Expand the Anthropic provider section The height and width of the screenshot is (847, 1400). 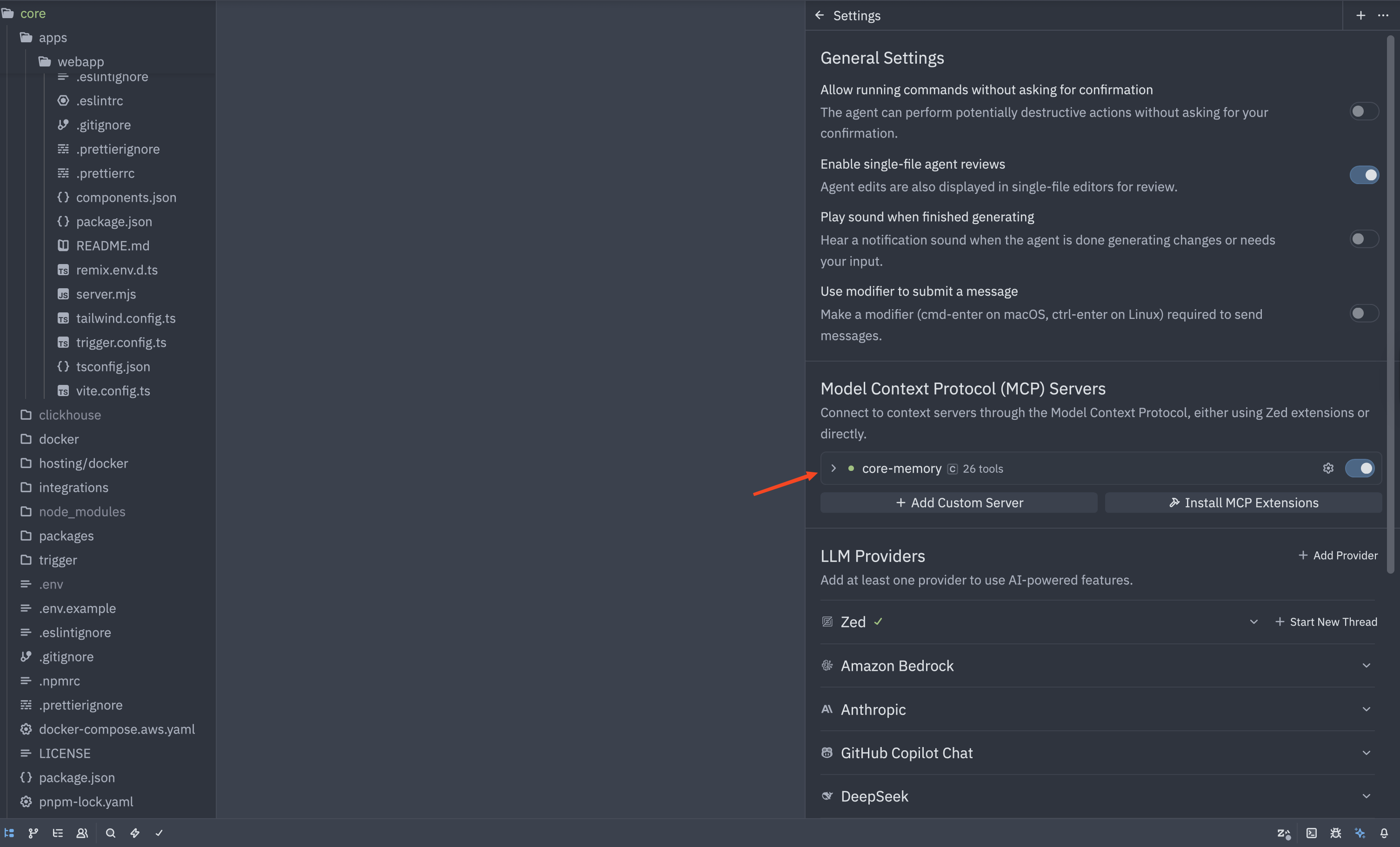(x=1366, y=709)
